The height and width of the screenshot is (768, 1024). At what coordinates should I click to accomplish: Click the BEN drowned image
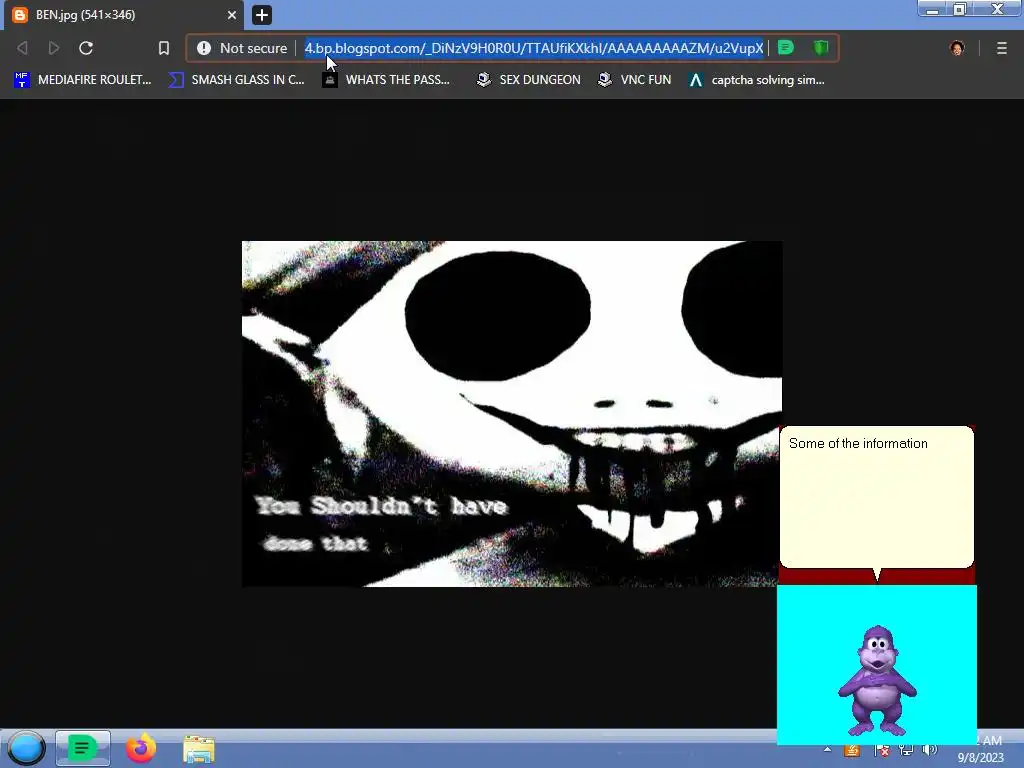pos(511,413)
